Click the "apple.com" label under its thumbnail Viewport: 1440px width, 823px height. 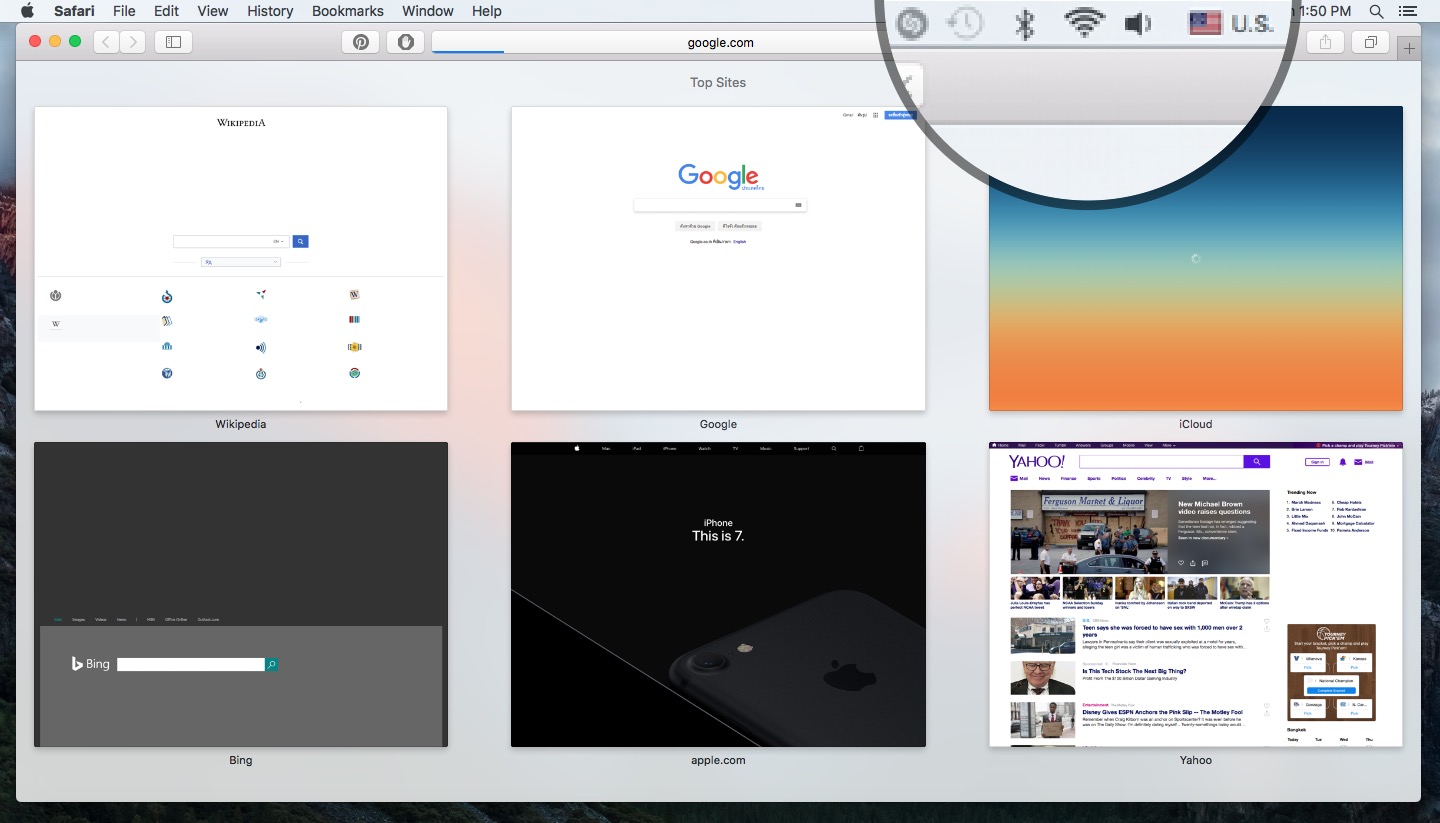click(x=718, y=760)
